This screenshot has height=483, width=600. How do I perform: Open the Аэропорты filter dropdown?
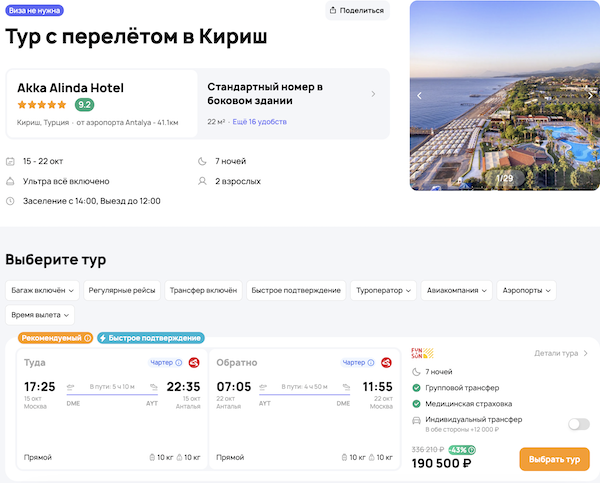(x=527, y=290)
